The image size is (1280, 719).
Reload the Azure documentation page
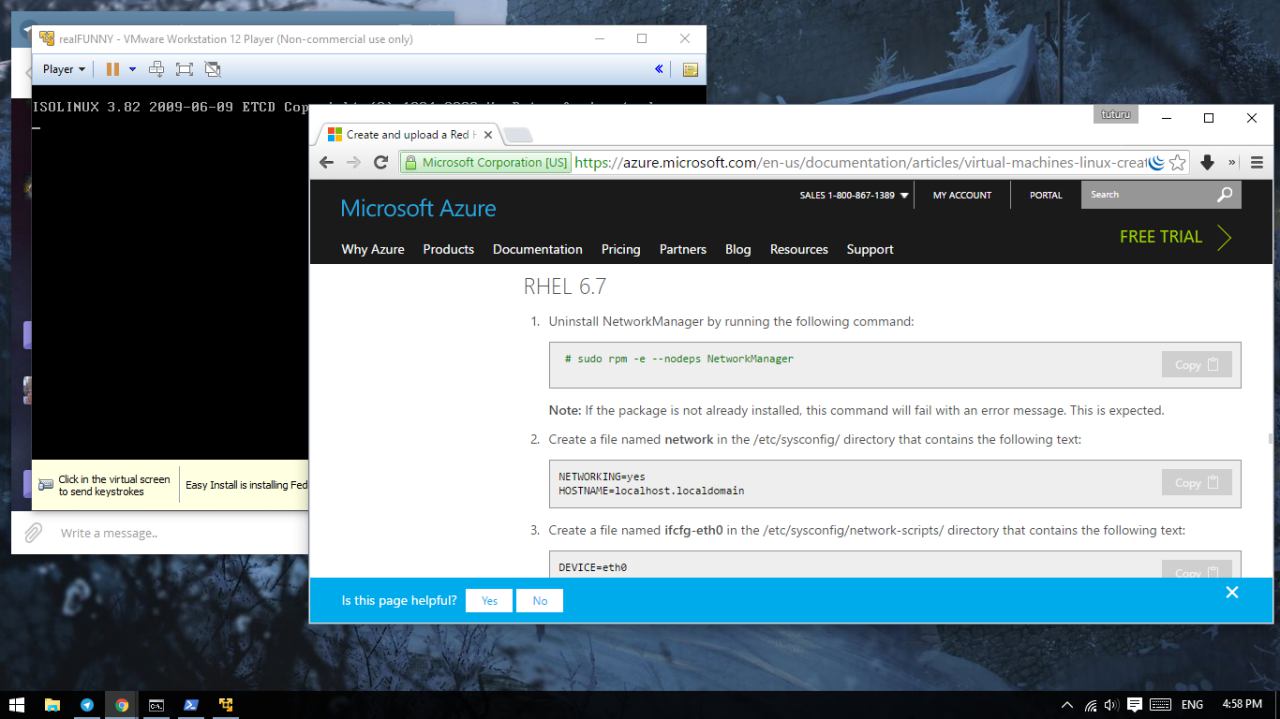380,162
